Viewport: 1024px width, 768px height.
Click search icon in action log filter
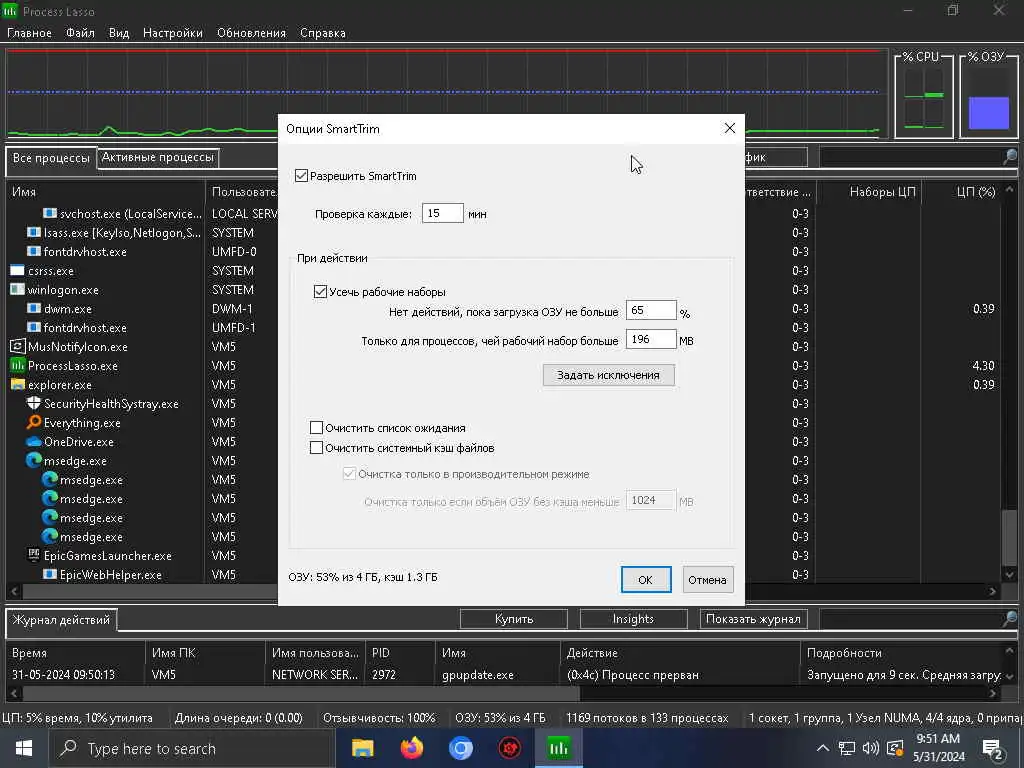[x=1010, y=618]
